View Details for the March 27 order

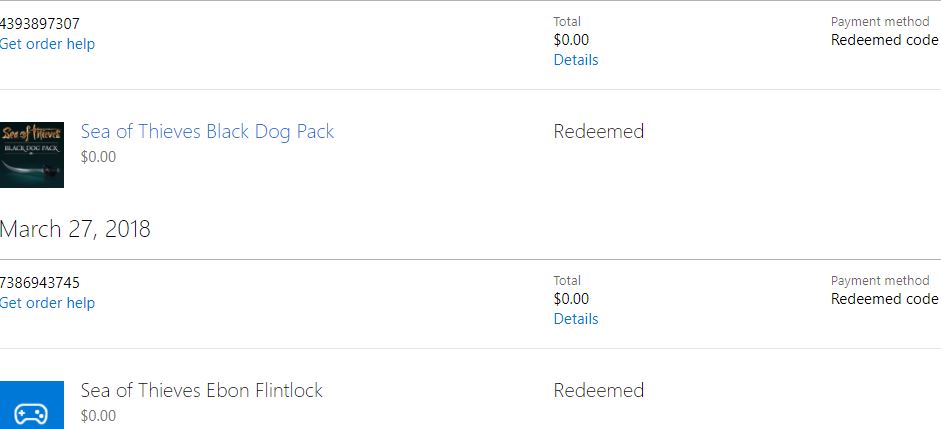point(576,319)
